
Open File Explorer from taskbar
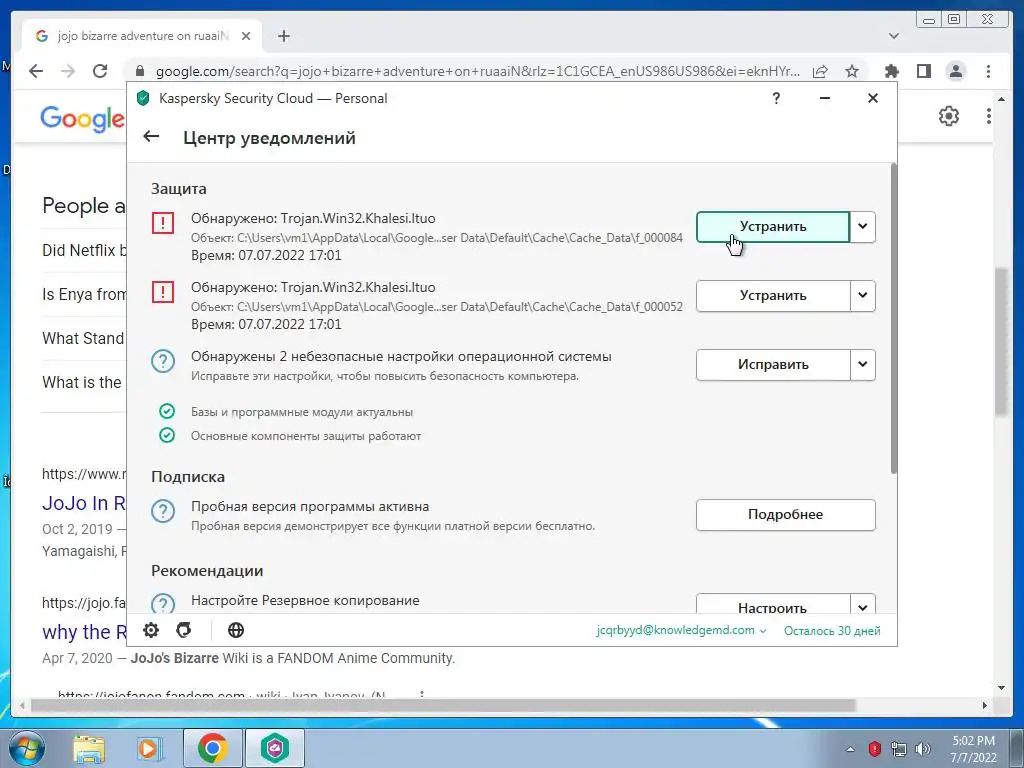pos(89,748)
